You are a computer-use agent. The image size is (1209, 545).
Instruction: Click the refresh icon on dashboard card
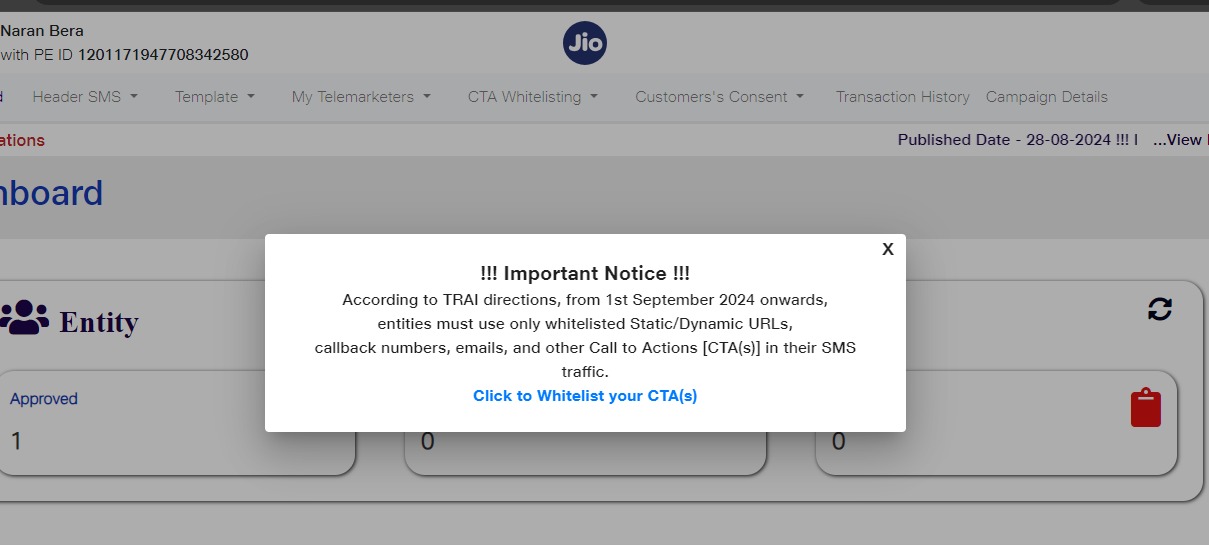[x=1159, y=309]
